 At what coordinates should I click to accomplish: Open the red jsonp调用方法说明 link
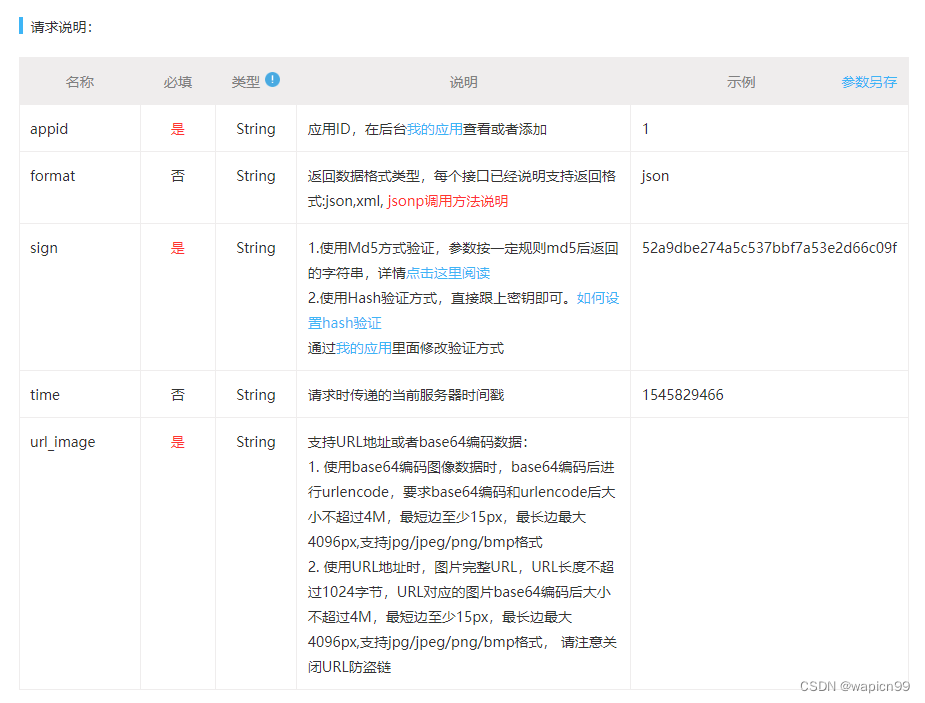pos(448,201)
